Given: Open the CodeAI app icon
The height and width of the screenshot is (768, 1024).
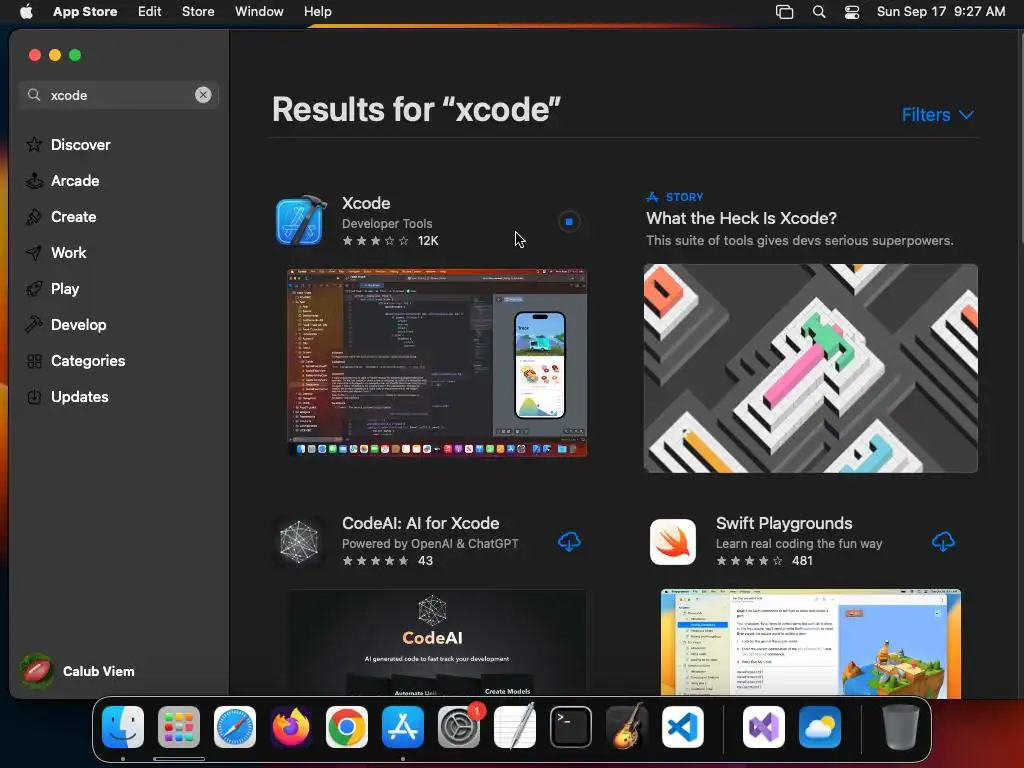Looking at the screenshot, I should (x=299, y=541).
